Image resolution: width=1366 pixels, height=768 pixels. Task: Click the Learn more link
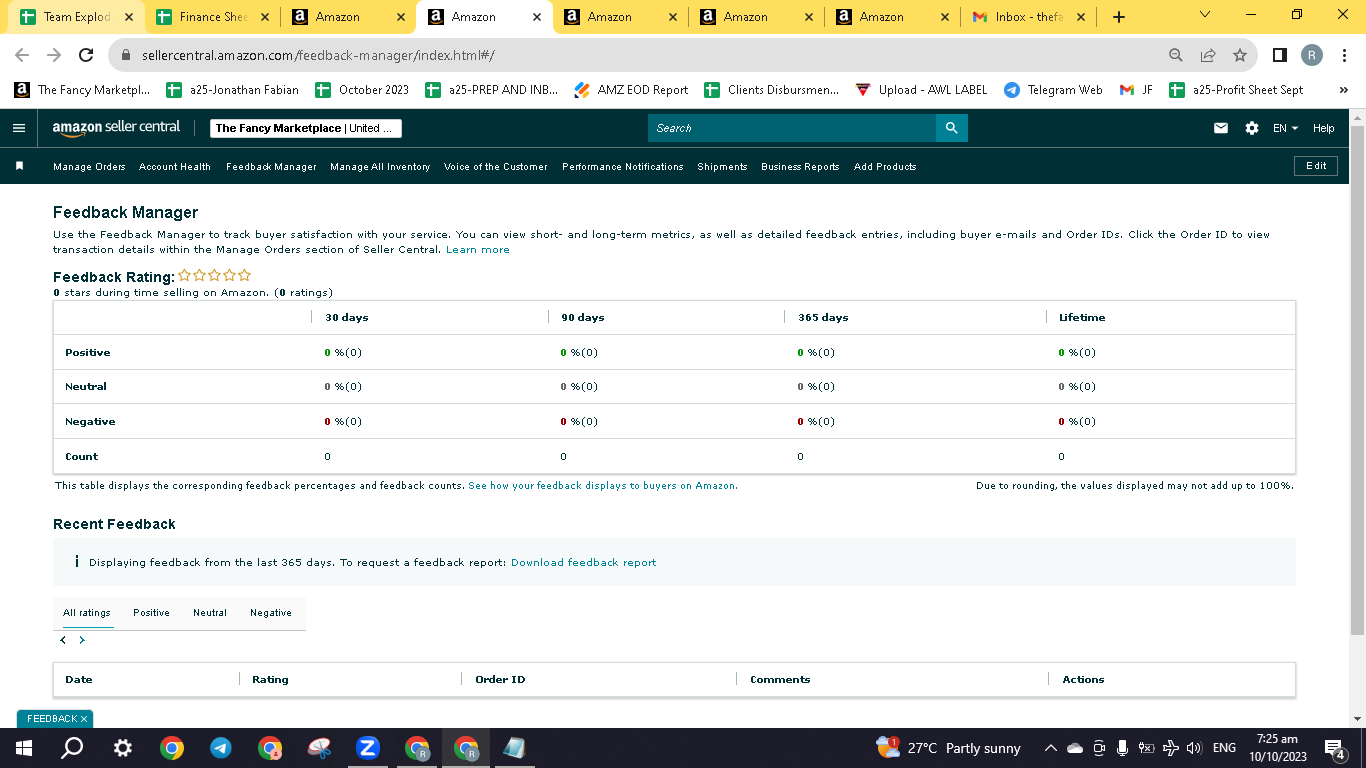[x=478, y=250]
